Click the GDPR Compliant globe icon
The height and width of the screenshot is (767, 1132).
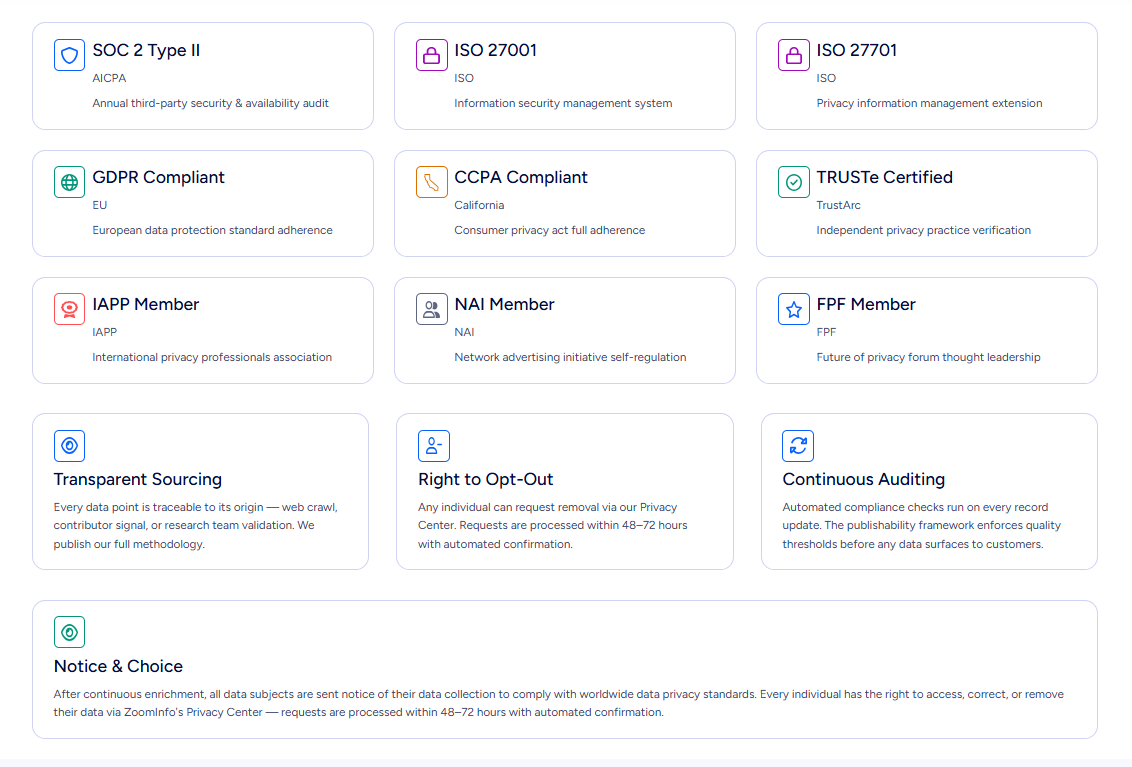(x=69, y=182)
